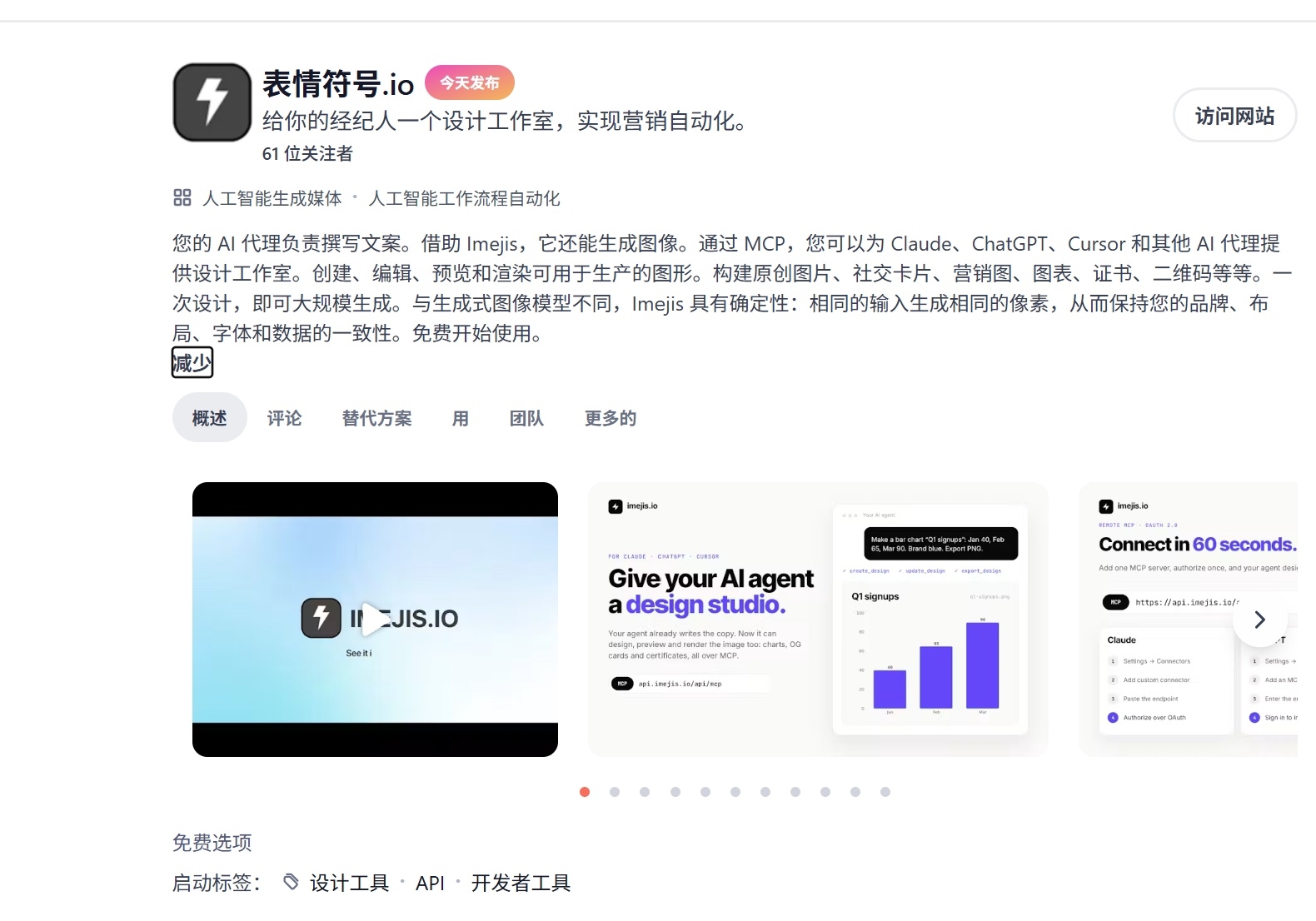Click the description paragraph starting 您的 AI 代理
Viewport: 1316px width, 921px height.
tap(732, 288)
